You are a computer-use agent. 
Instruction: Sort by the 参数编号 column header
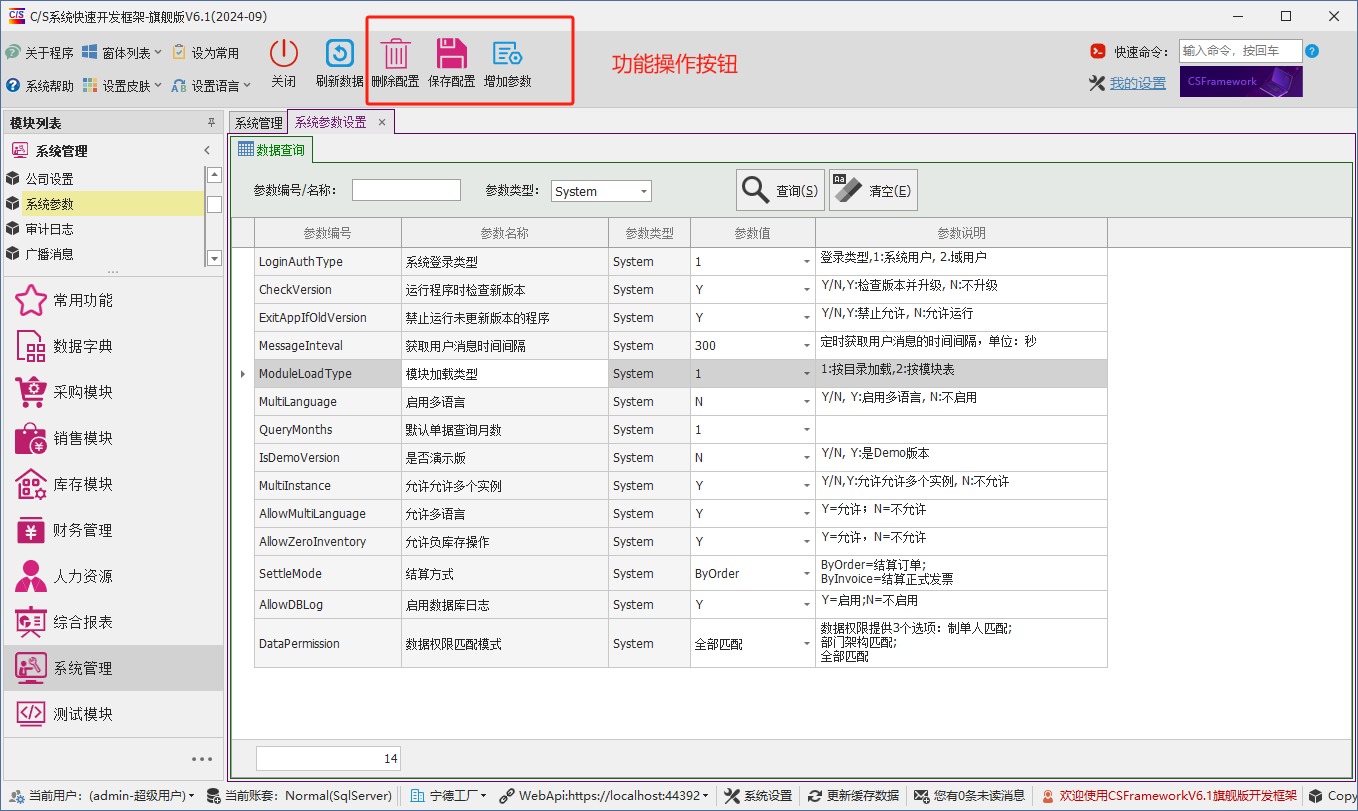(328, 233)
